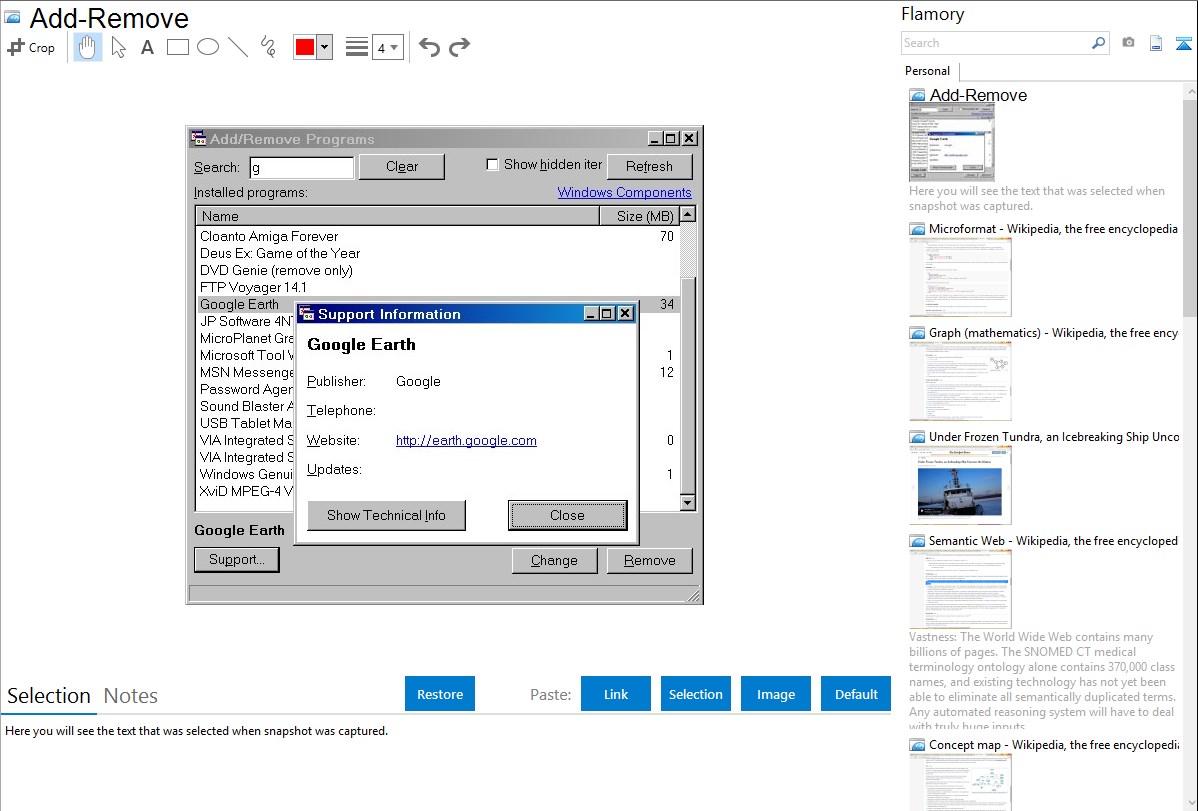Viewport: 1198px width, 811px height.
Task: Select the Crop tool
Action: [31, 47]
